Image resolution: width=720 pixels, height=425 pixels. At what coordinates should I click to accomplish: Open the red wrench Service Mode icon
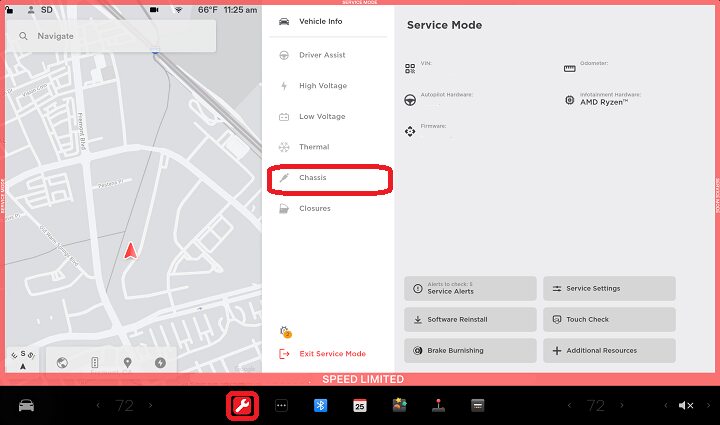[241, 405]
